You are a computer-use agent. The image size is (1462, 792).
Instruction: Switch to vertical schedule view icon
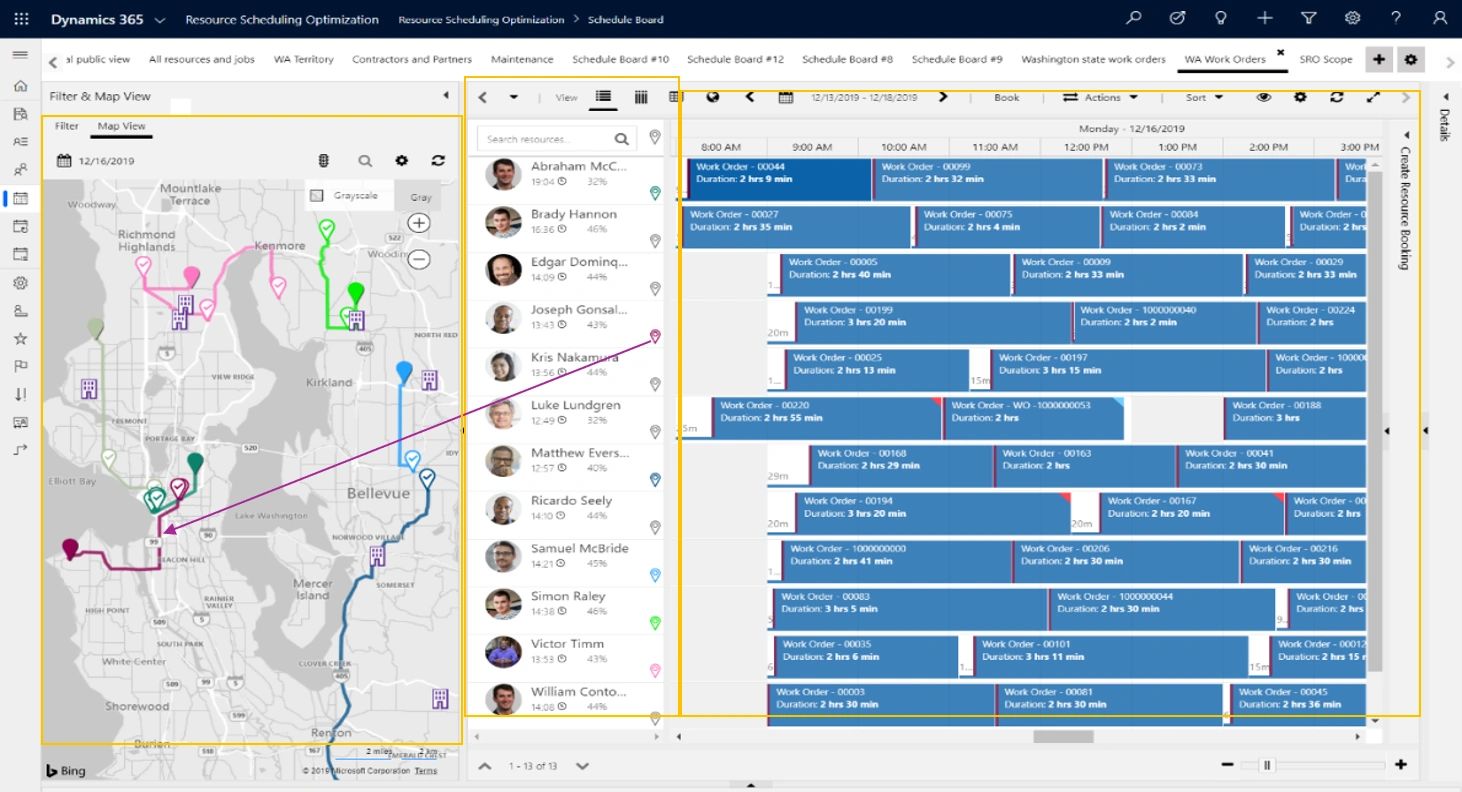pyautogui.click(x=641, y=97)
